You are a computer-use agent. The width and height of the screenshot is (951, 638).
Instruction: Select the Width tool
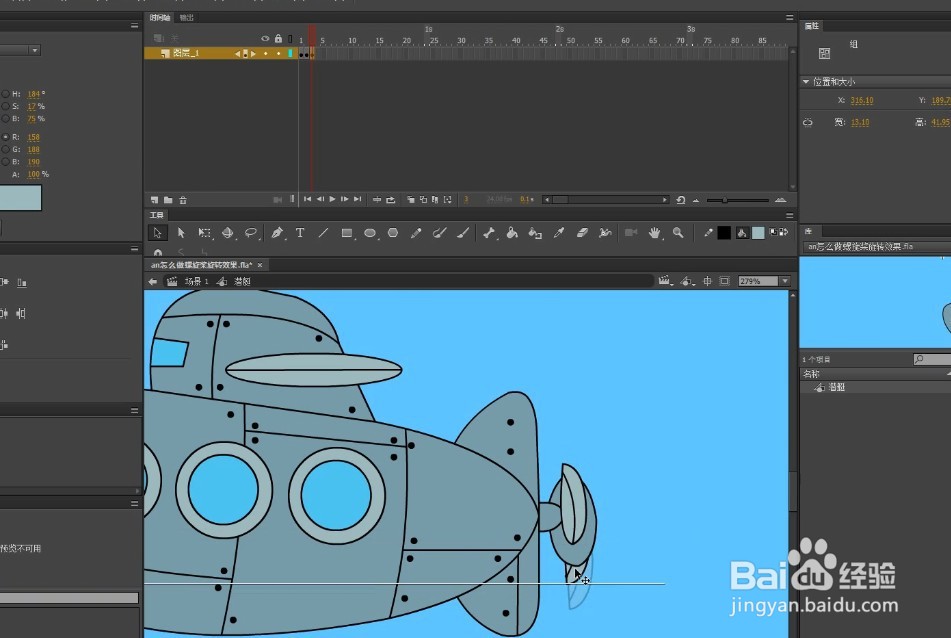click(x=605, y=233)
